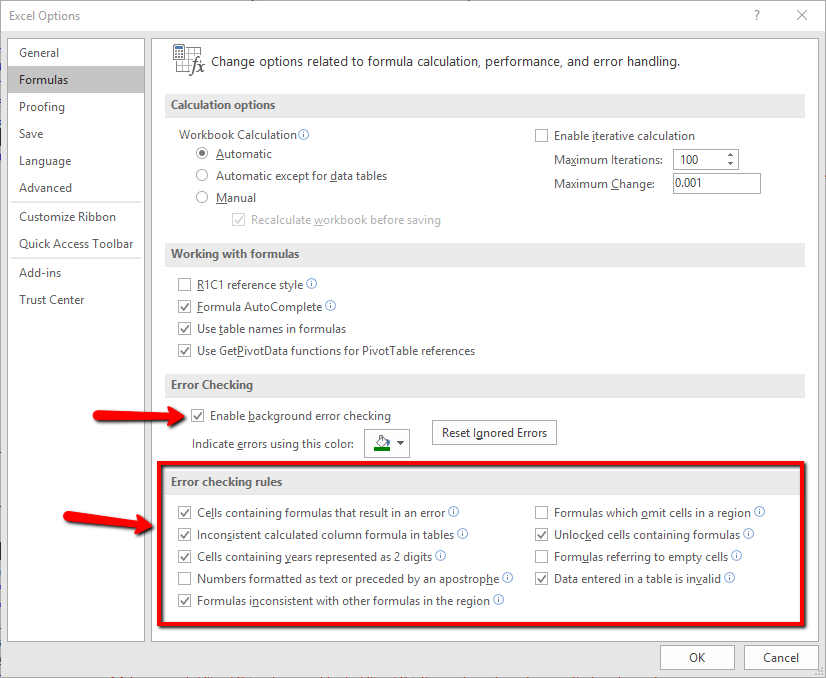
Task: Click the green error color paint bucket swatch
Action: (x=382, y=443)
